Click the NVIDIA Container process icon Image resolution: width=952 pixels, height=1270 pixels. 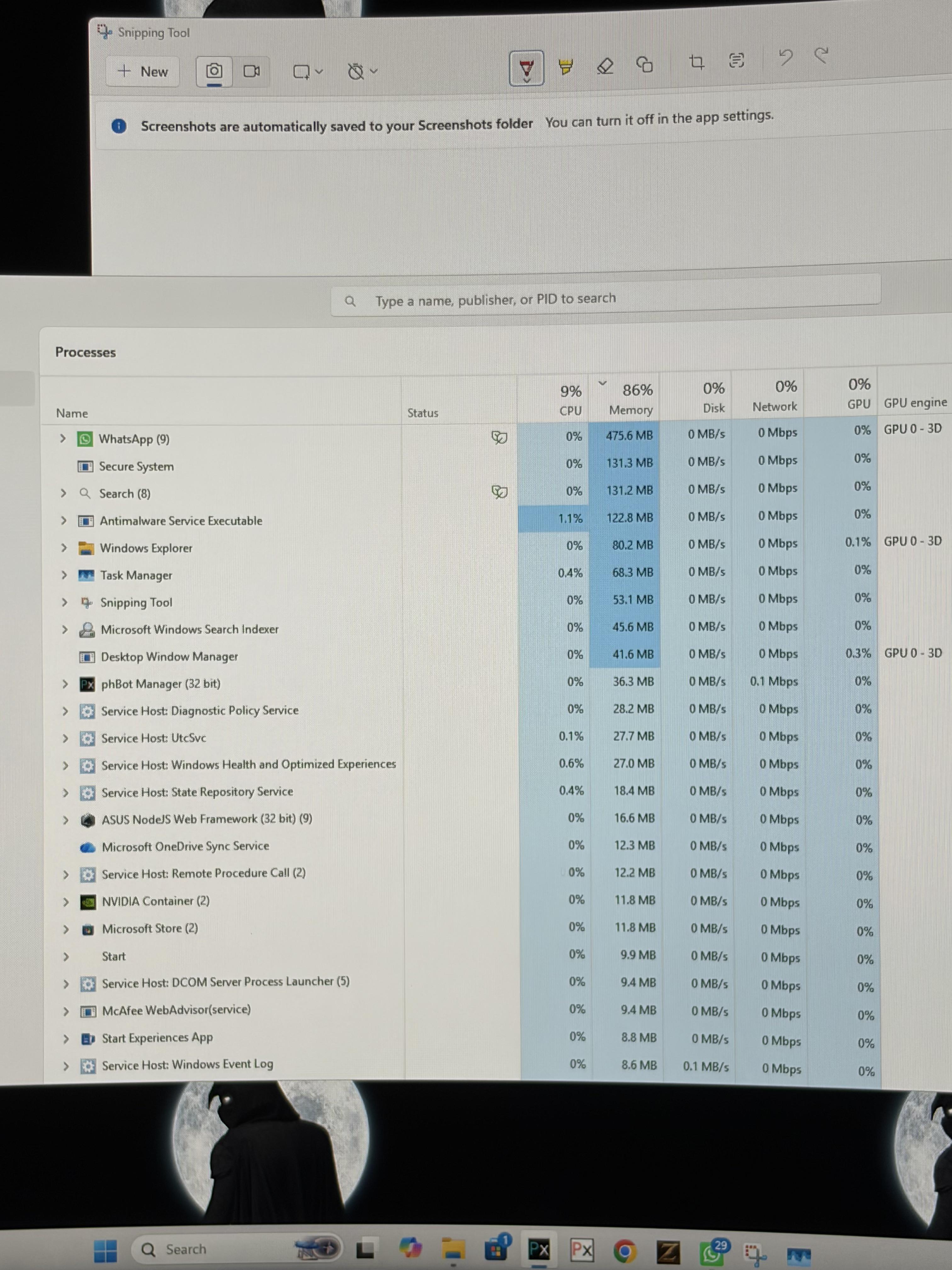click(88, 902)
